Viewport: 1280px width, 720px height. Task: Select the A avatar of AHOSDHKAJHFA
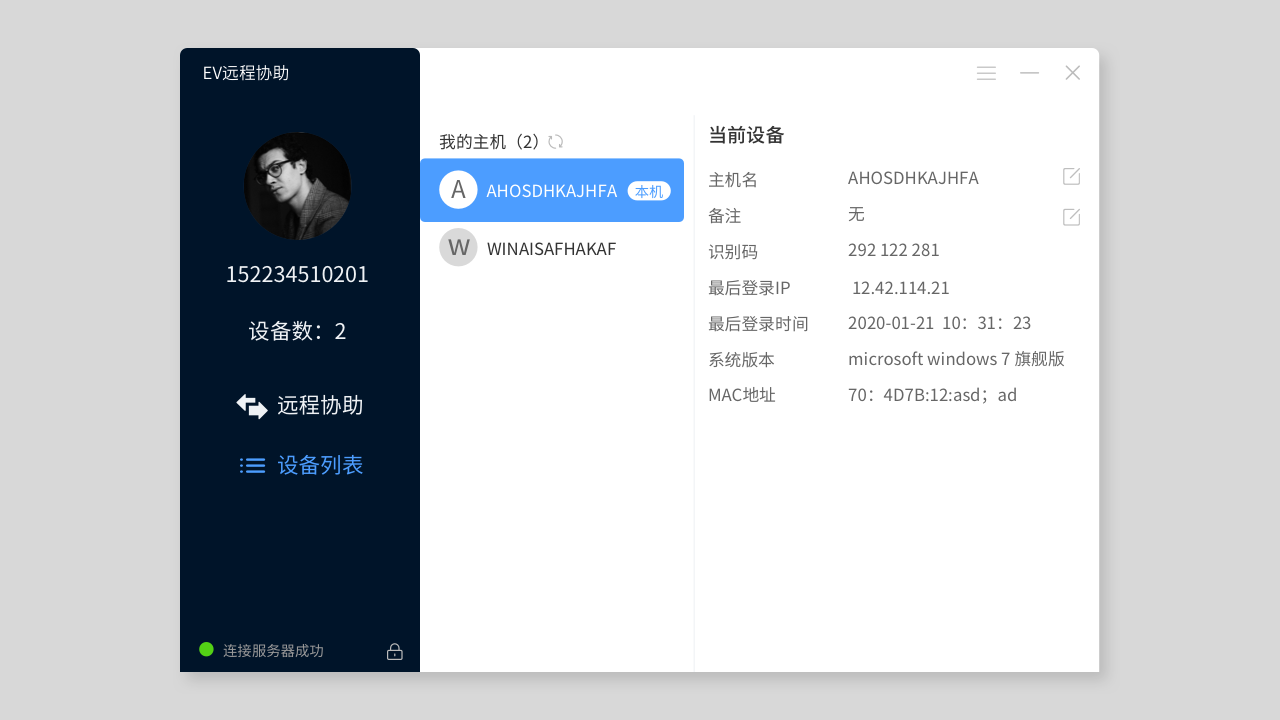pyautogui.click(x=458, y=190)
